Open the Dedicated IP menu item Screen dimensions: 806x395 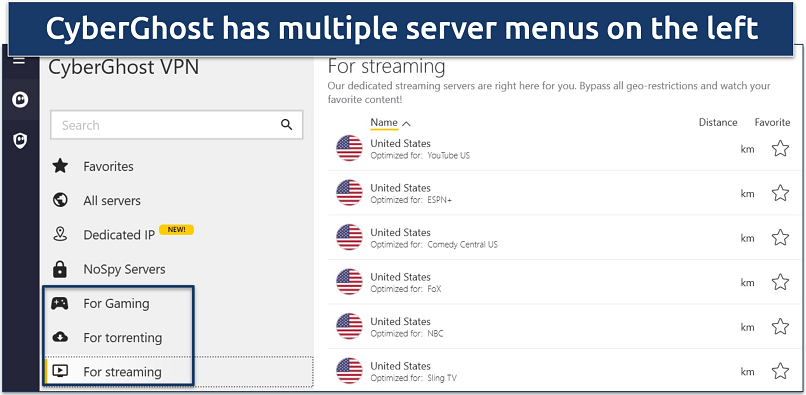(119, 235)
